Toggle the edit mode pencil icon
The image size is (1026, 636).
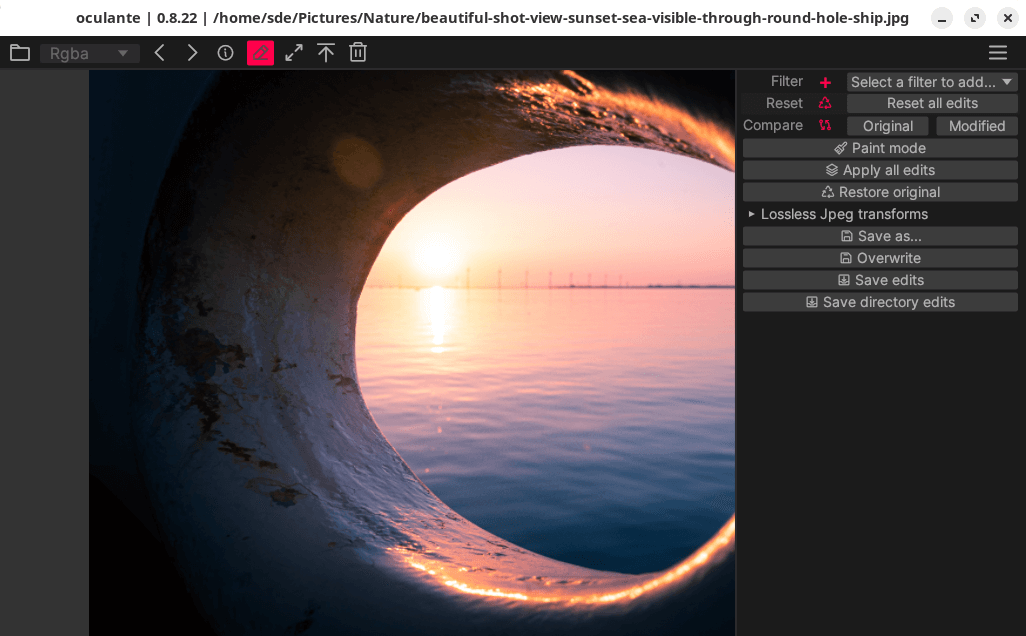pyautogui.click(x=260, y=53)
